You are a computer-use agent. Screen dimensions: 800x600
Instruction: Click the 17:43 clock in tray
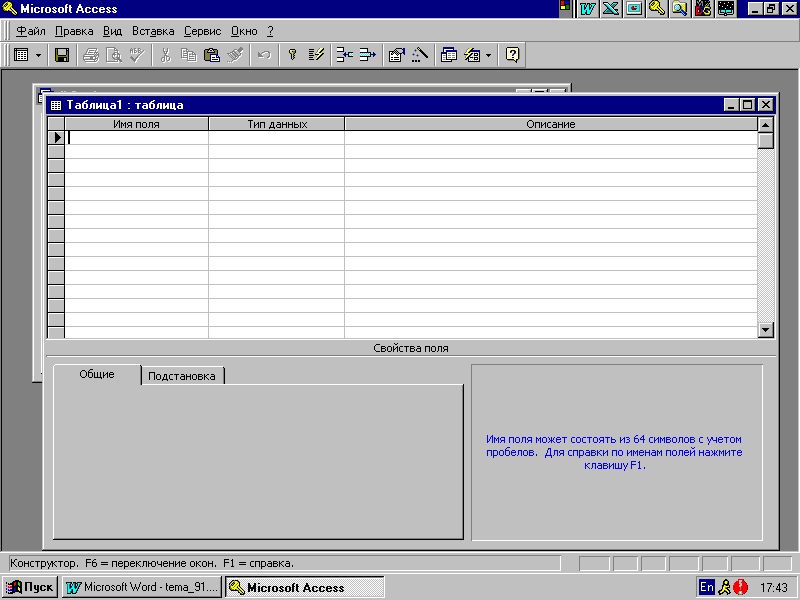tap(773, 588)
